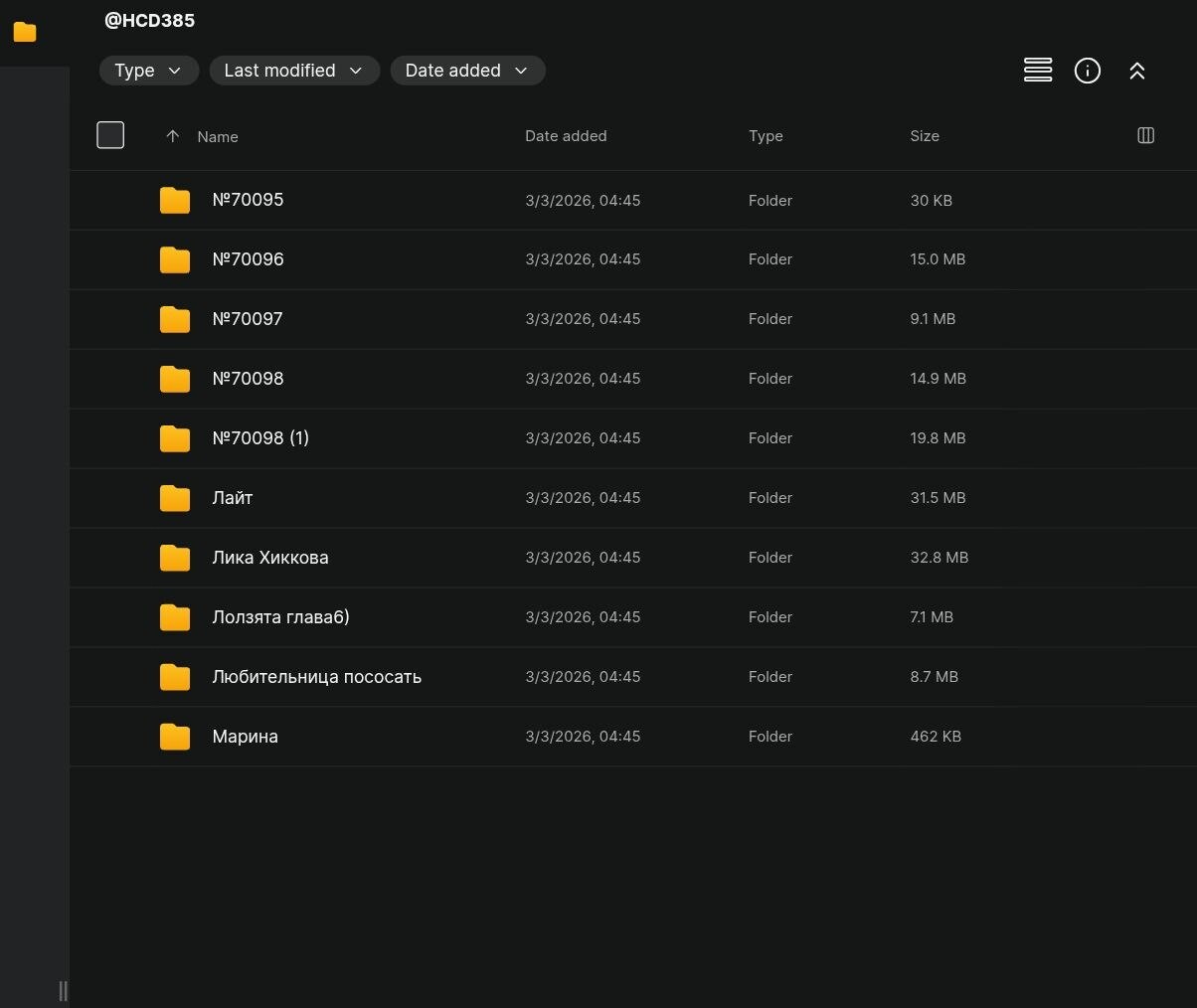Click the @HCD385 title
Viewport: 1197px width, 1008px height.
coord(149,20)
